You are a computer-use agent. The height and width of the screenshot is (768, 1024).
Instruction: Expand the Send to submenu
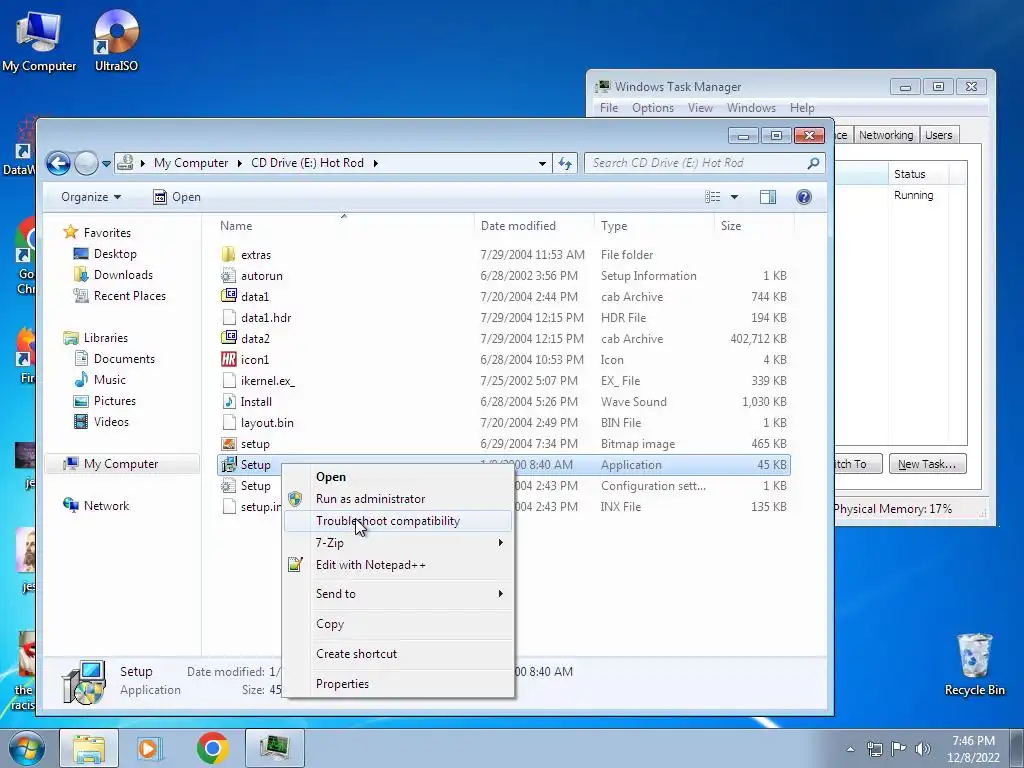tap(397, 594)
